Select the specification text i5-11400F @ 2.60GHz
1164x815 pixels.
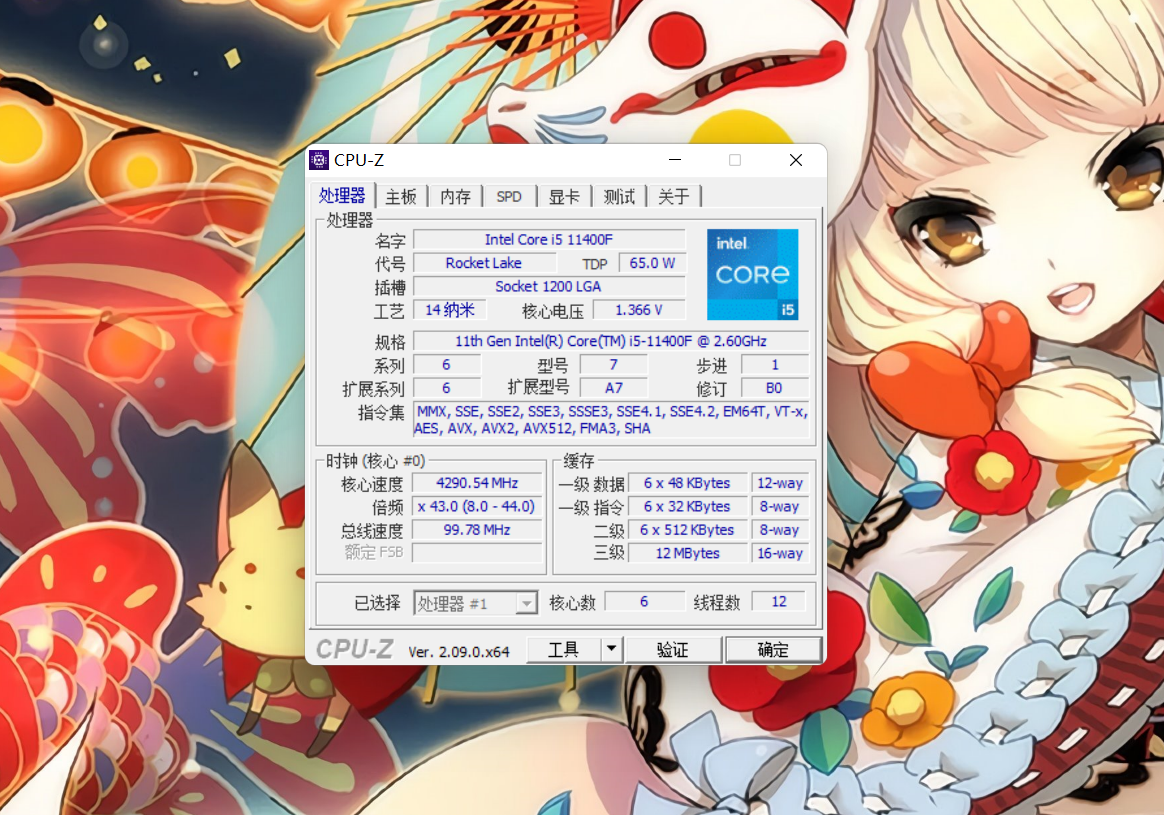tap(611, 341)
